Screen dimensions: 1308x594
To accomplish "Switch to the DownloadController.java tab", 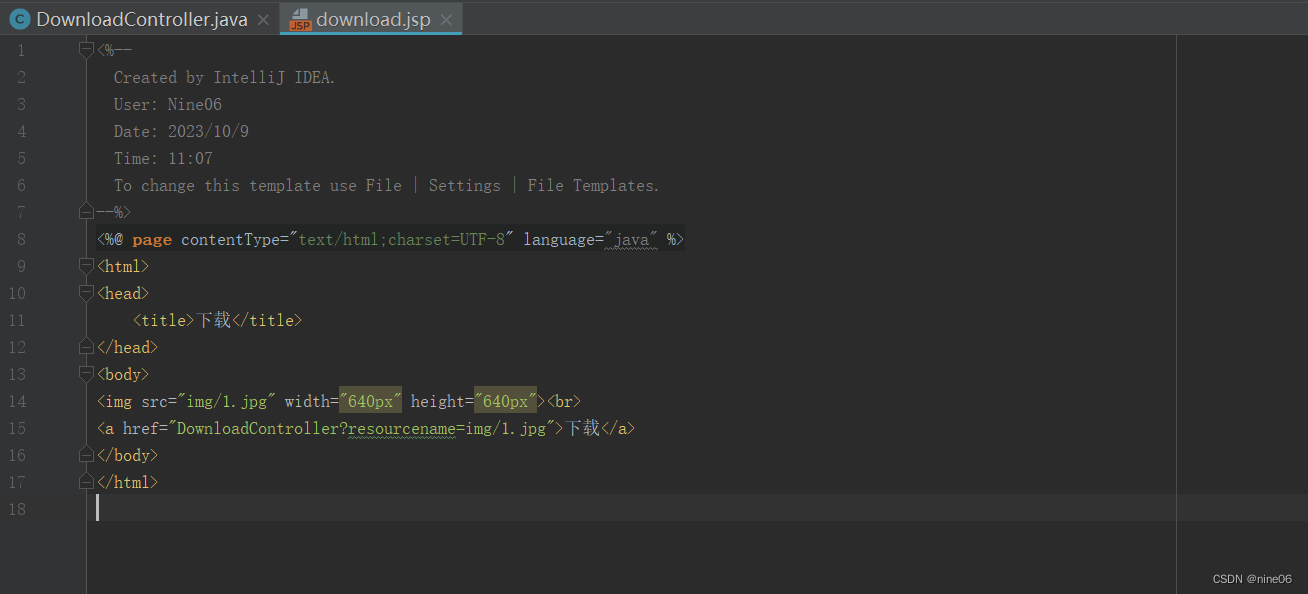I will click(140, 18).
